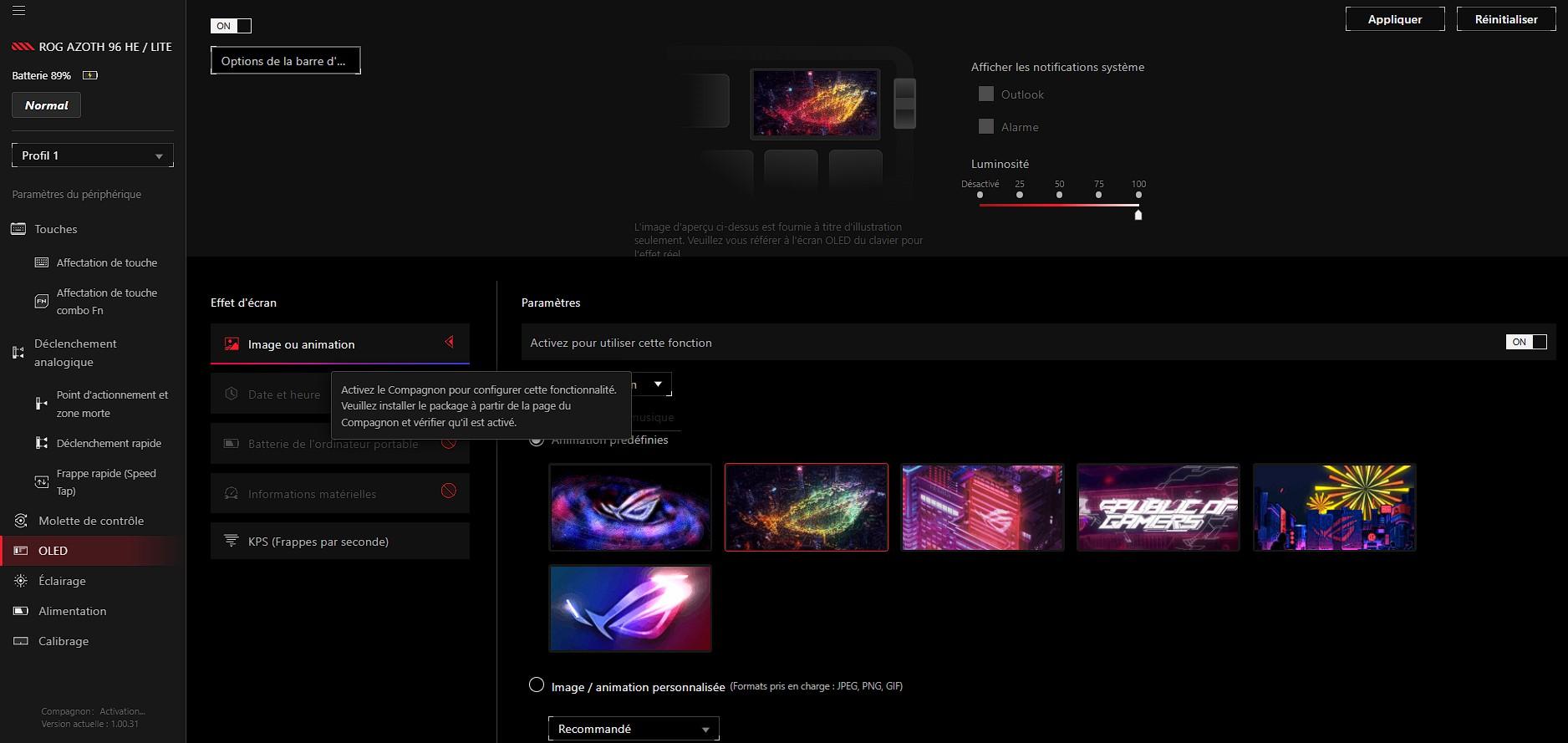Click the Réinitialiser button
This screenshot has width=1568, height=743.
1506,19
